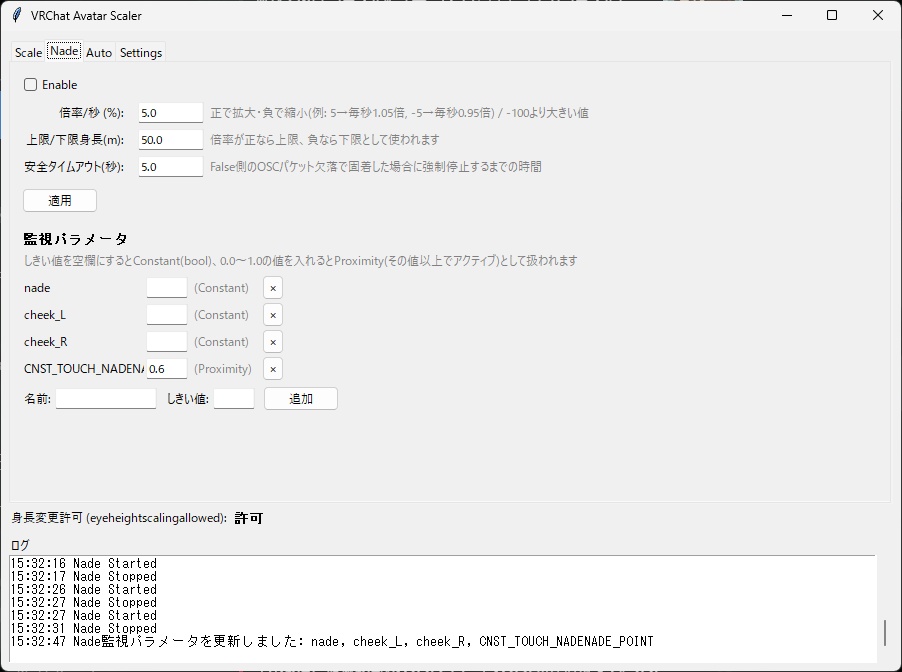Focus the 安全タイムアウト(秒) input field
The image size is (902, 672).
coord(171,167)
